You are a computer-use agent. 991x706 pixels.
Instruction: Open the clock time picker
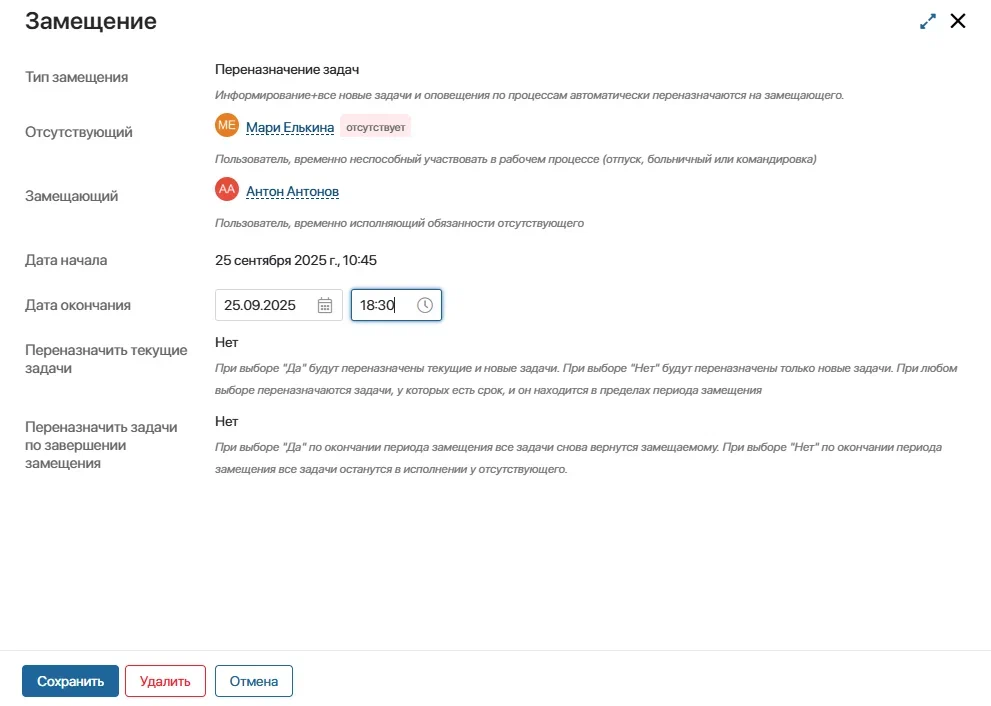click(425, 306)
